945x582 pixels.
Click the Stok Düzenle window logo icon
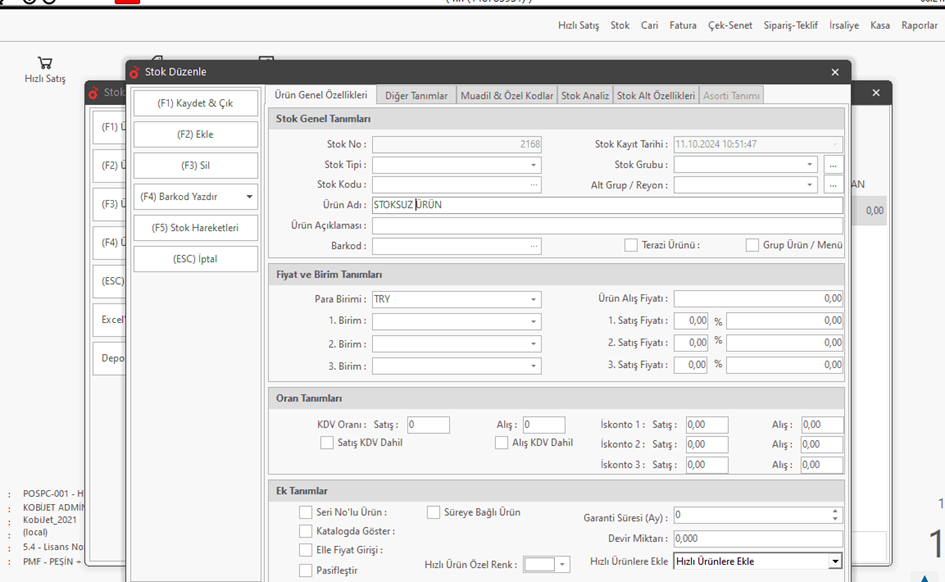point(134,72)
